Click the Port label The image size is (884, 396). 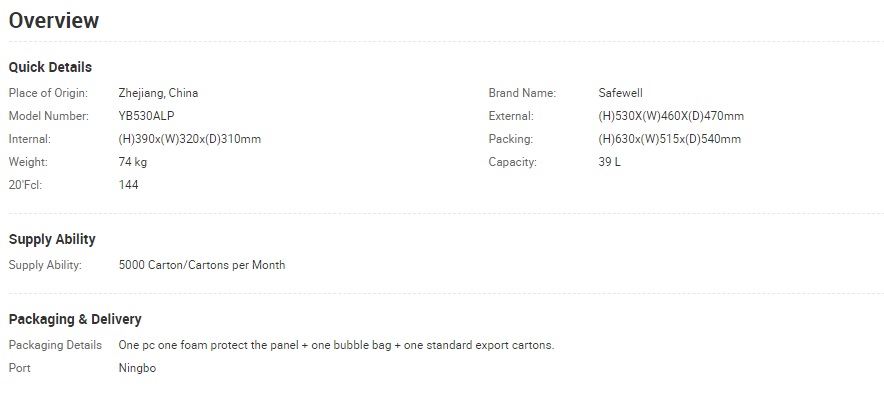point(19,368)
